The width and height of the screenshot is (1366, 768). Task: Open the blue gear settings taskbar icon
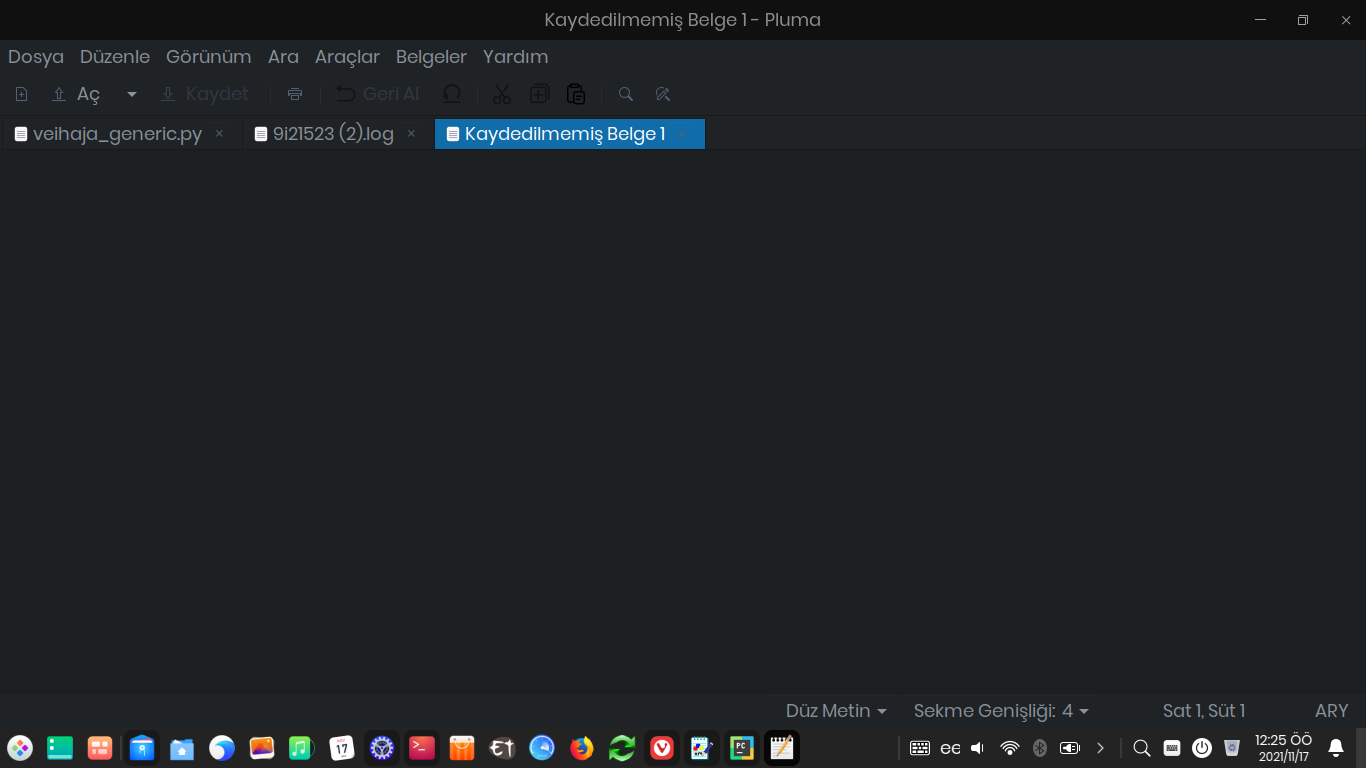382,748
